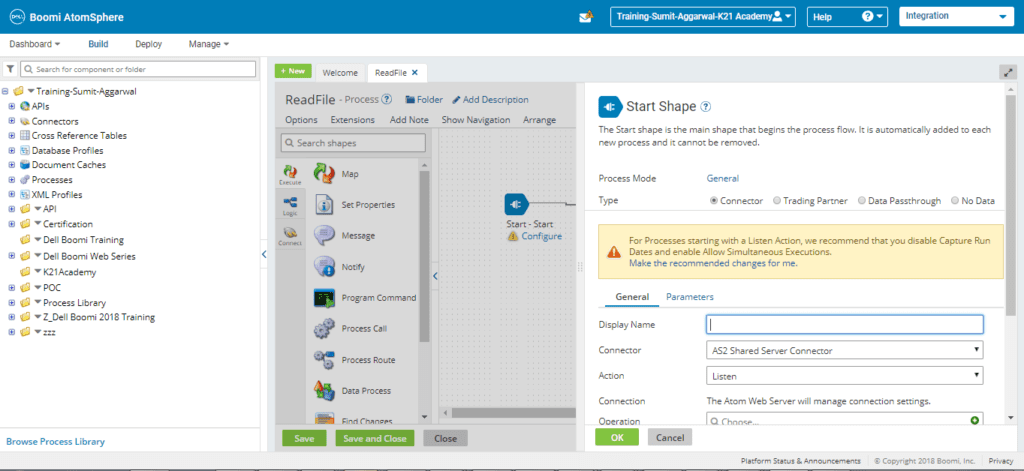Select the No Data radio button
1024x471 pixels.
tap(955, 201)
